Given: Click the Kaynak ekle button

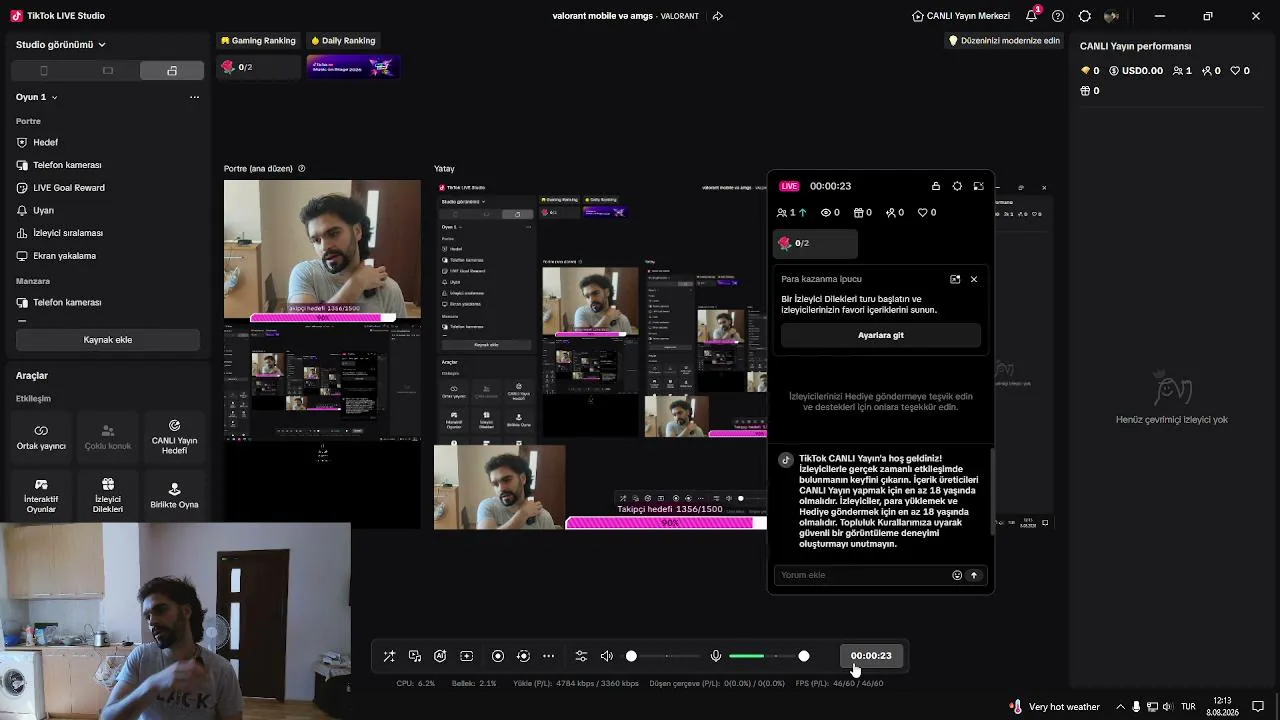Looking at the screenshot, I should [x=108, y=340].
